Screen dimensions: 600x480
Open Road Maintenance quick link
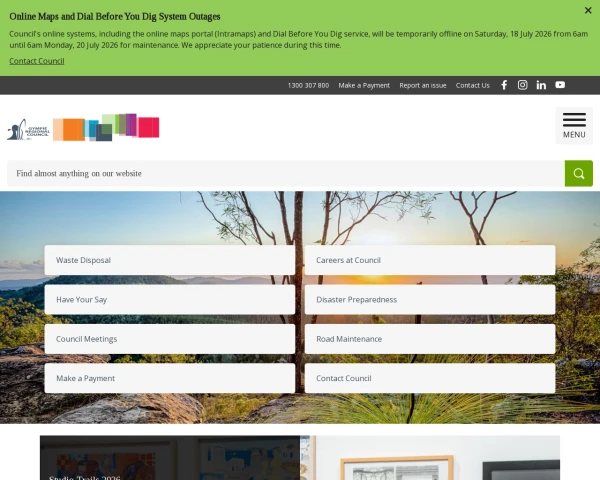[430, 339]
